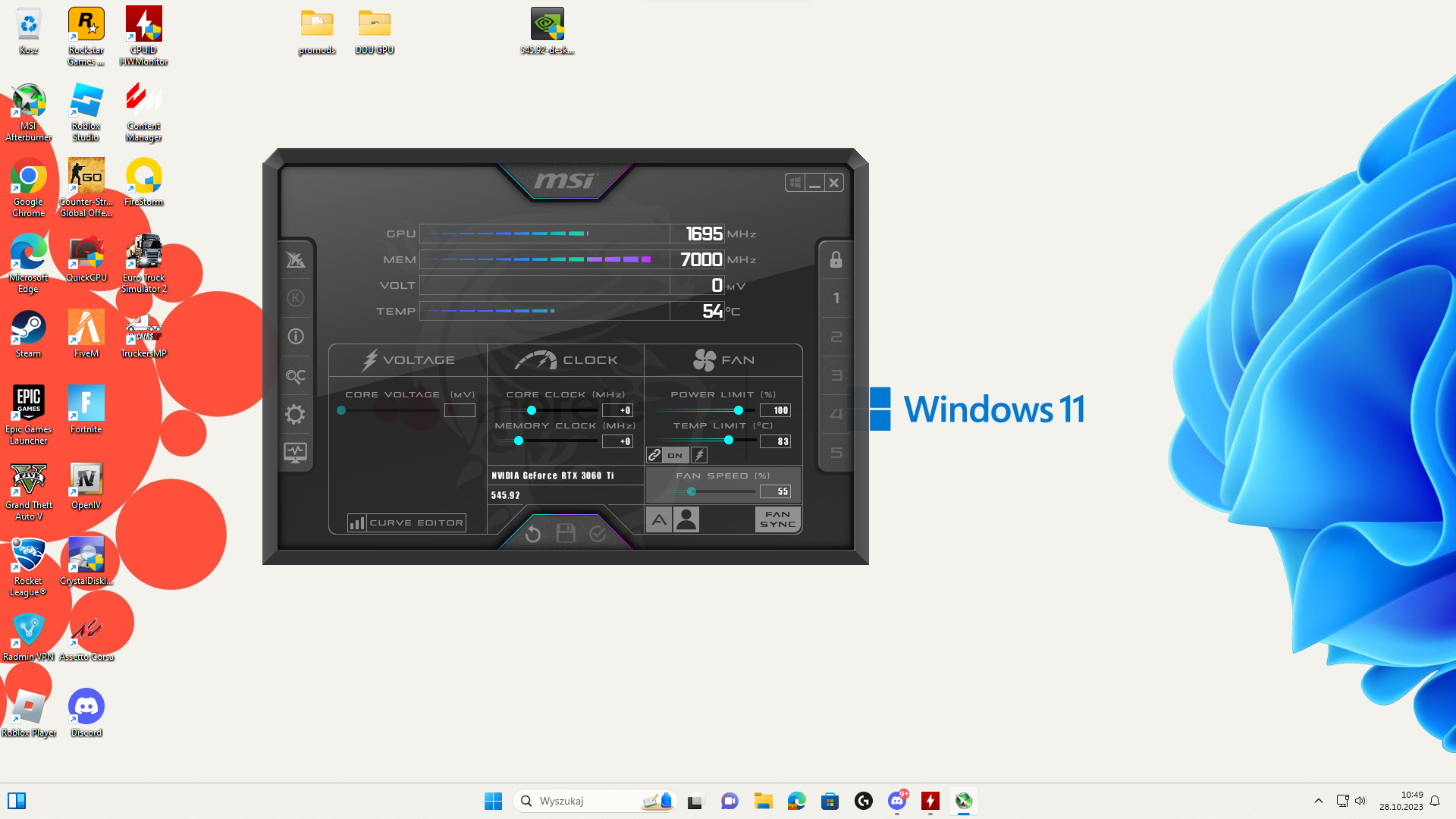Viewport: 1456px width, 819px height.
Task: Click the Memory Clock slider handle
Action: click(x=519, y=441)
